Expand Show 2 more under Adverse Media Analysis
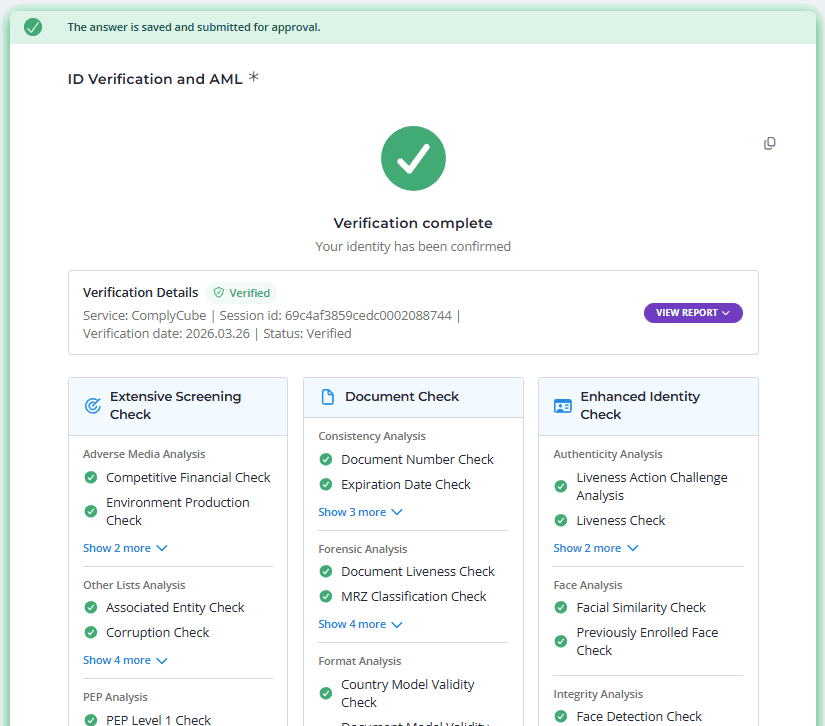This screenshot has height=726, width=825. click(x=125, y=548)
